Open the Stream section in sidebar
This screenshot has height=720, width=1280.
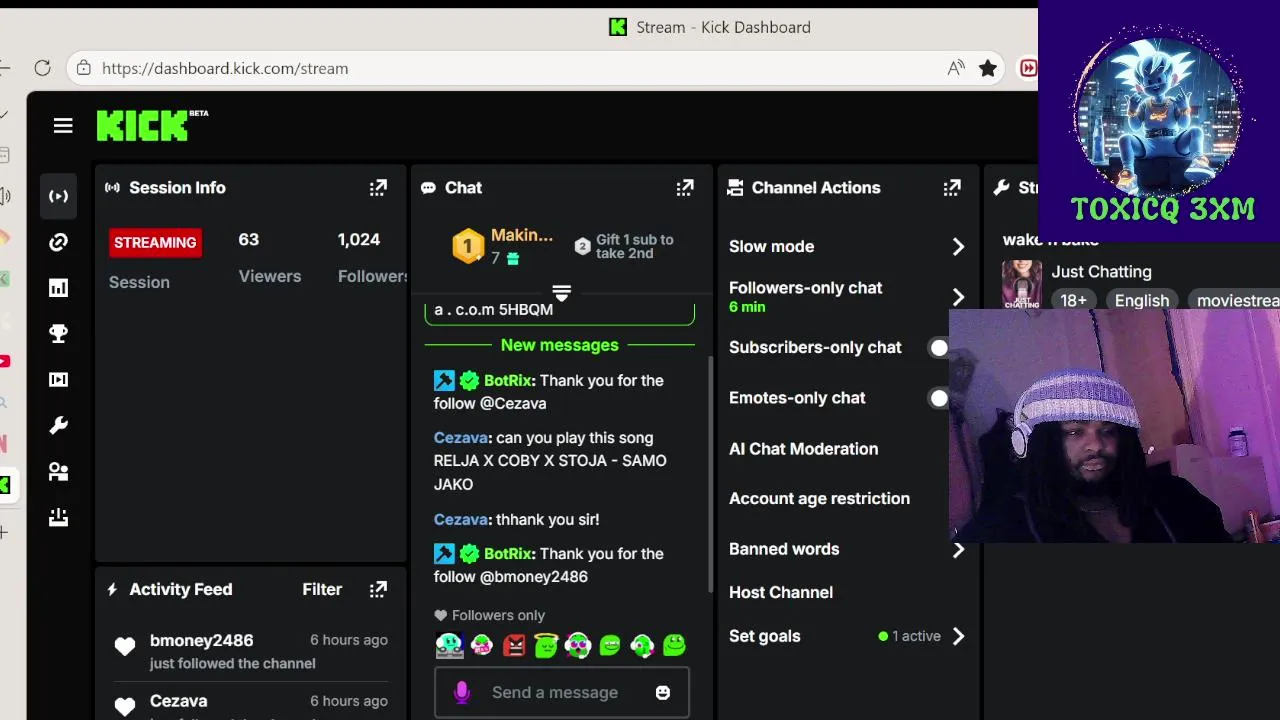point(59,196)
